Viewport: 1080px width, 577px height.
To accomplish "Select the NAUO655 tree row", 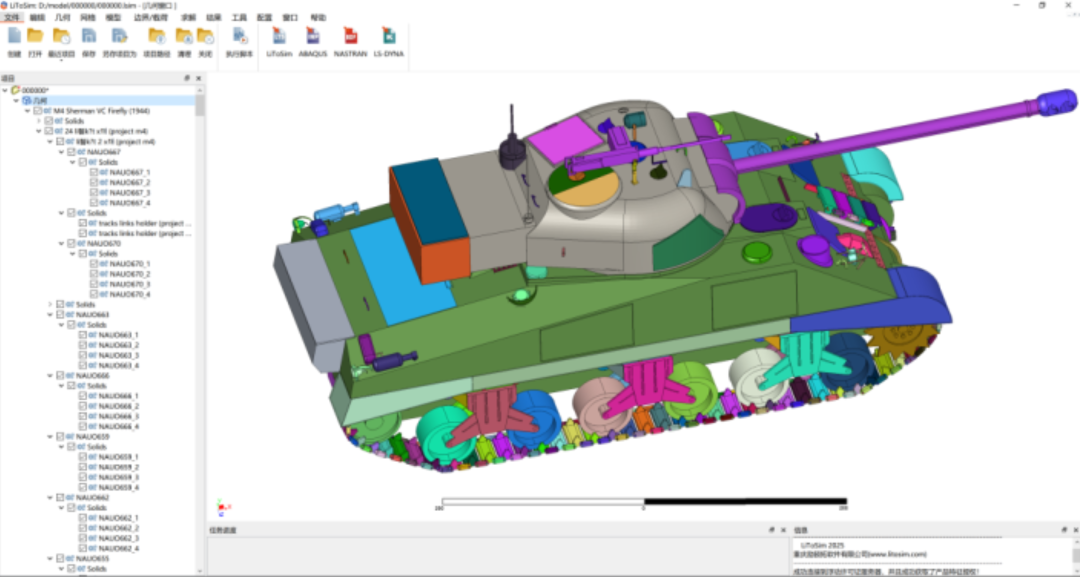I will (83, 558).
